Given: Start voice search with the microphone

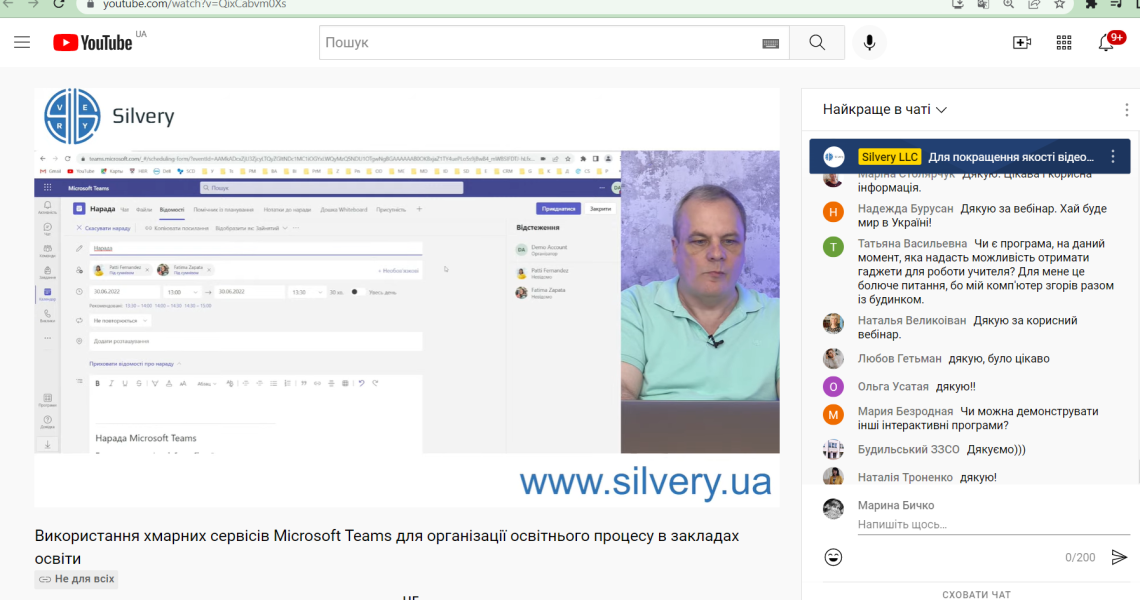Looking at the screenshot, I should [x=869, y=43].
